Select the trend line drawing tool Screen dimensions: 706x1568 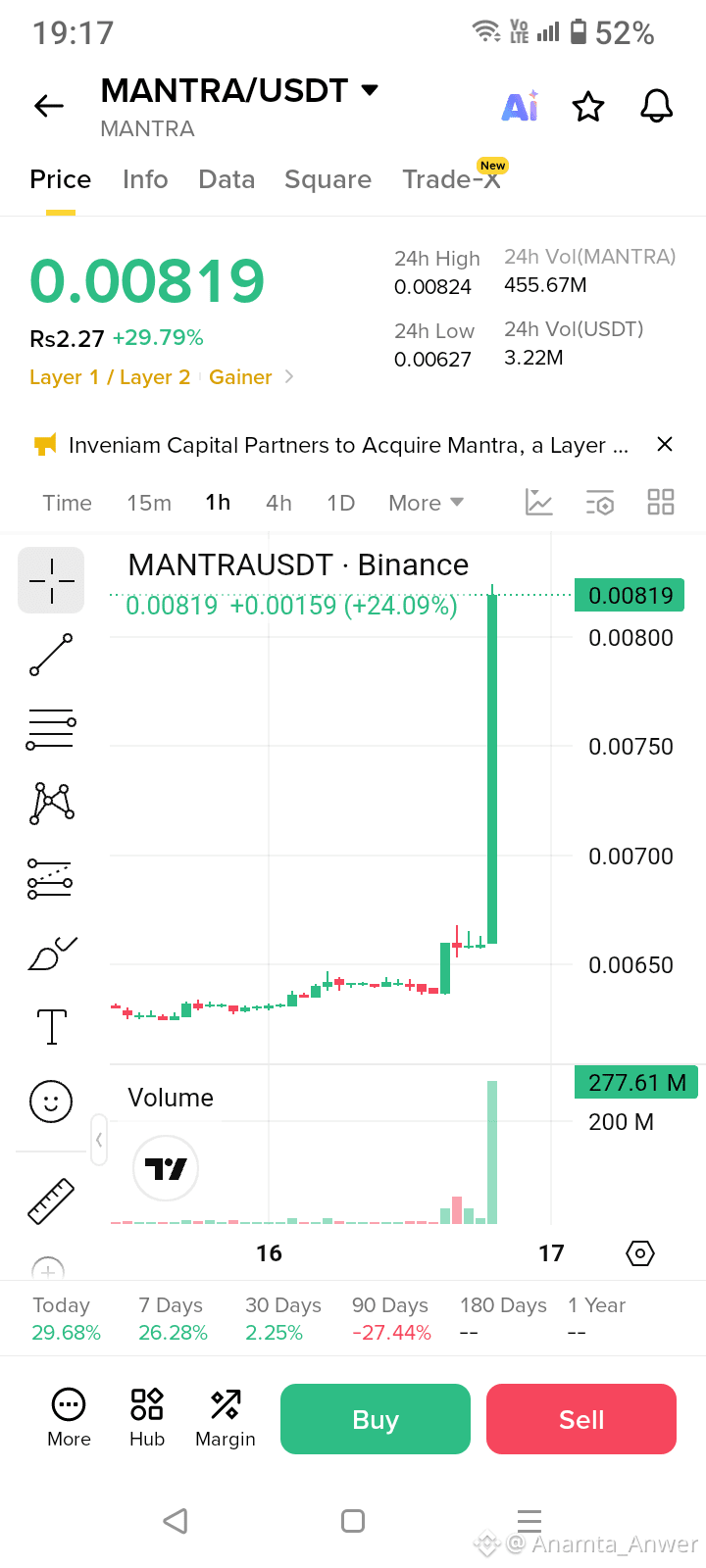pos(51,655)
